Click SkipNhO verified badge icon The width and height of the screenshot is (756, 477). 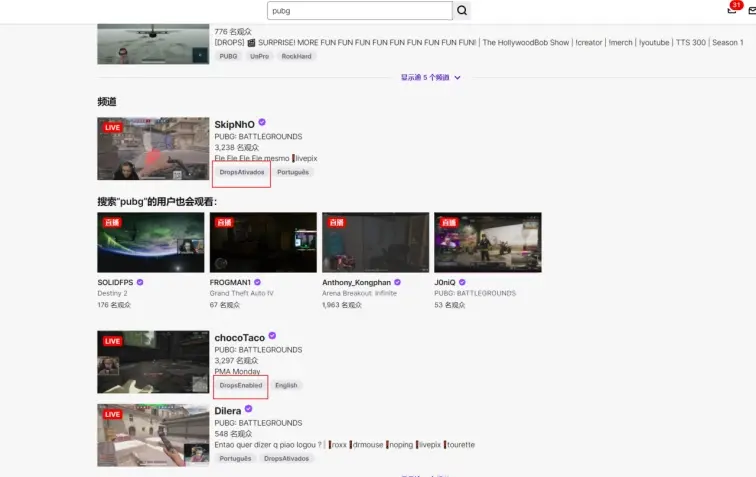pos(262,123)
